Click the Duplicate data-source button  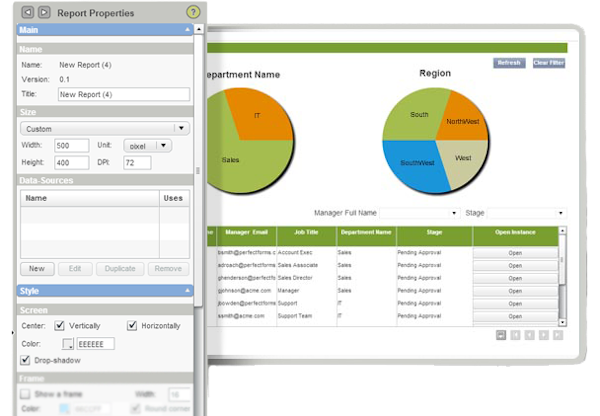120,269
